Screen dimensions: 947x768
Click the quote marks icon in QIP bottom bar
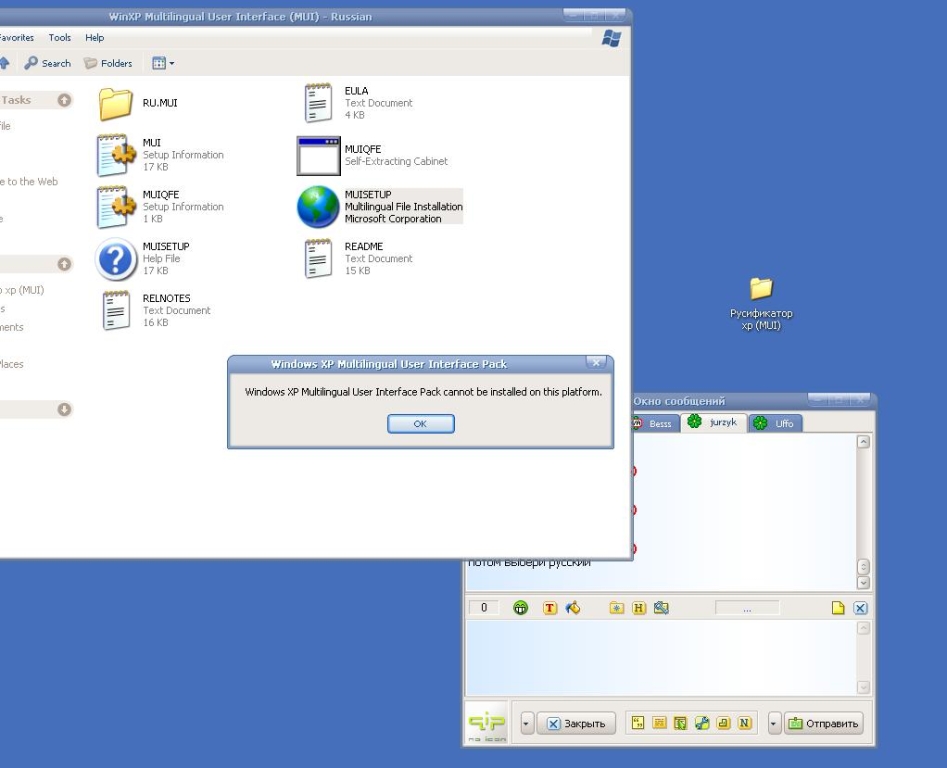click(638, 723)
